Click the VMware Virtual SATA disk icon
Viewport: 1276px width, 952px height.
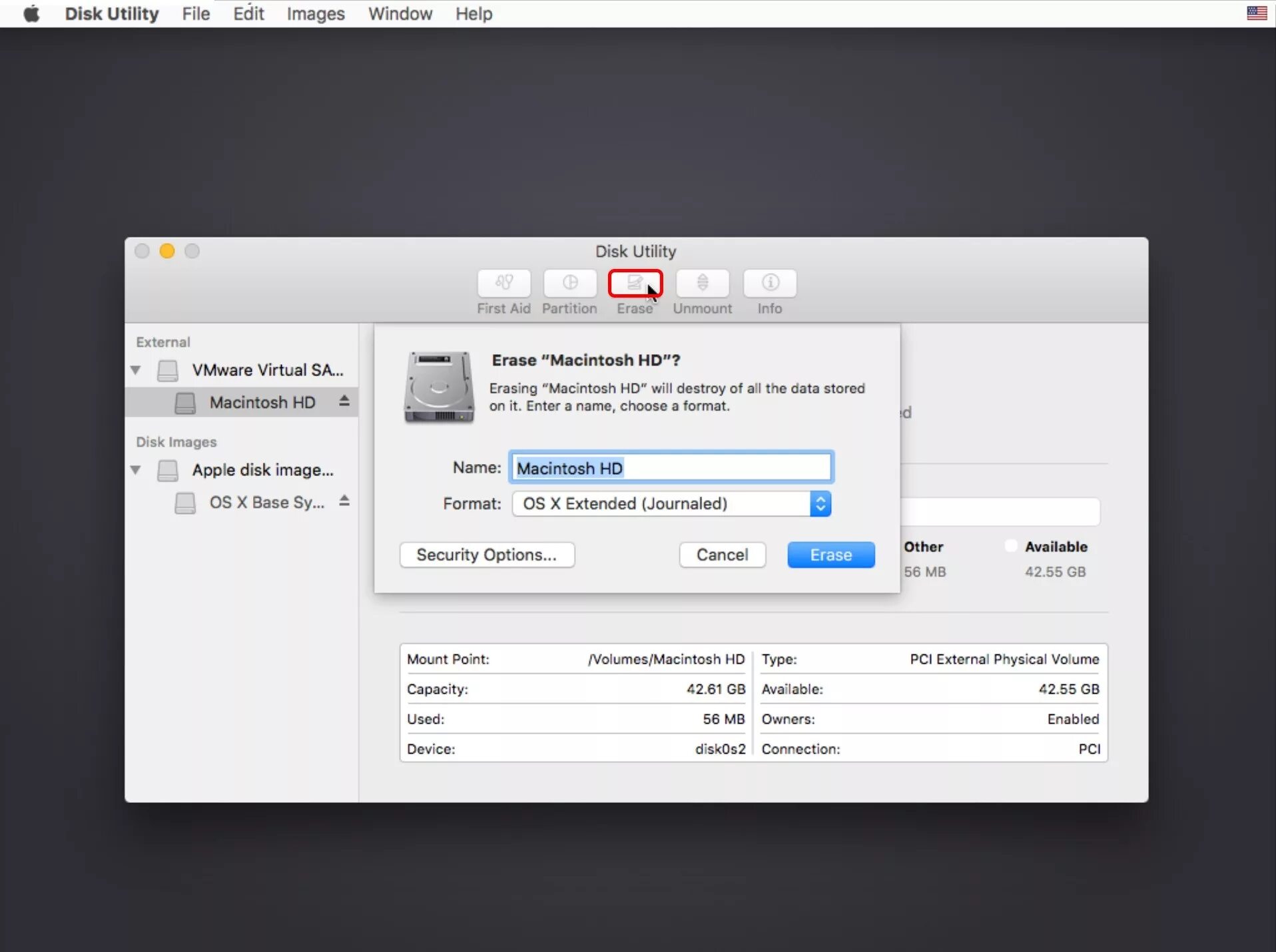tap(168, 370)
